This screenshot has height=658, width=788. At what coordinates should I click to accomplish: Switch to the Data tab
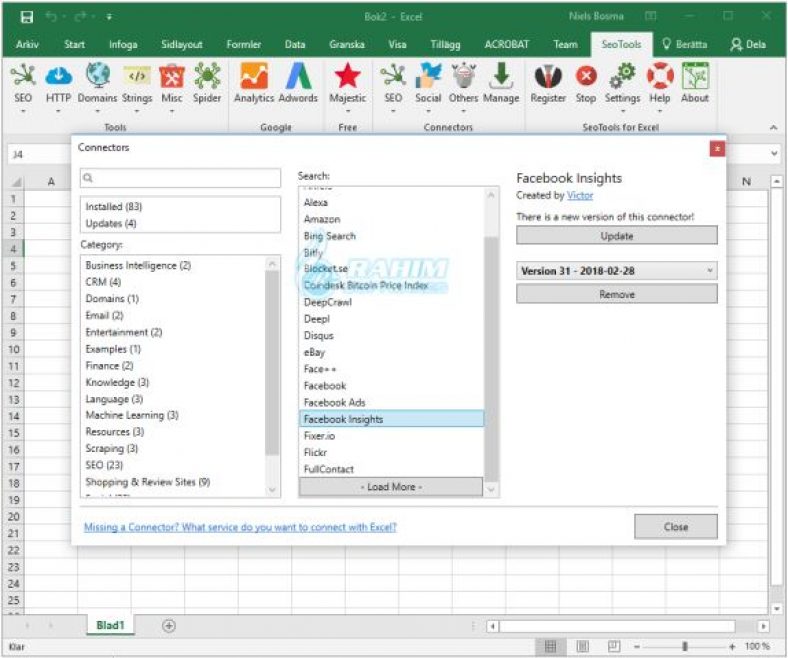tap(295, 44)
